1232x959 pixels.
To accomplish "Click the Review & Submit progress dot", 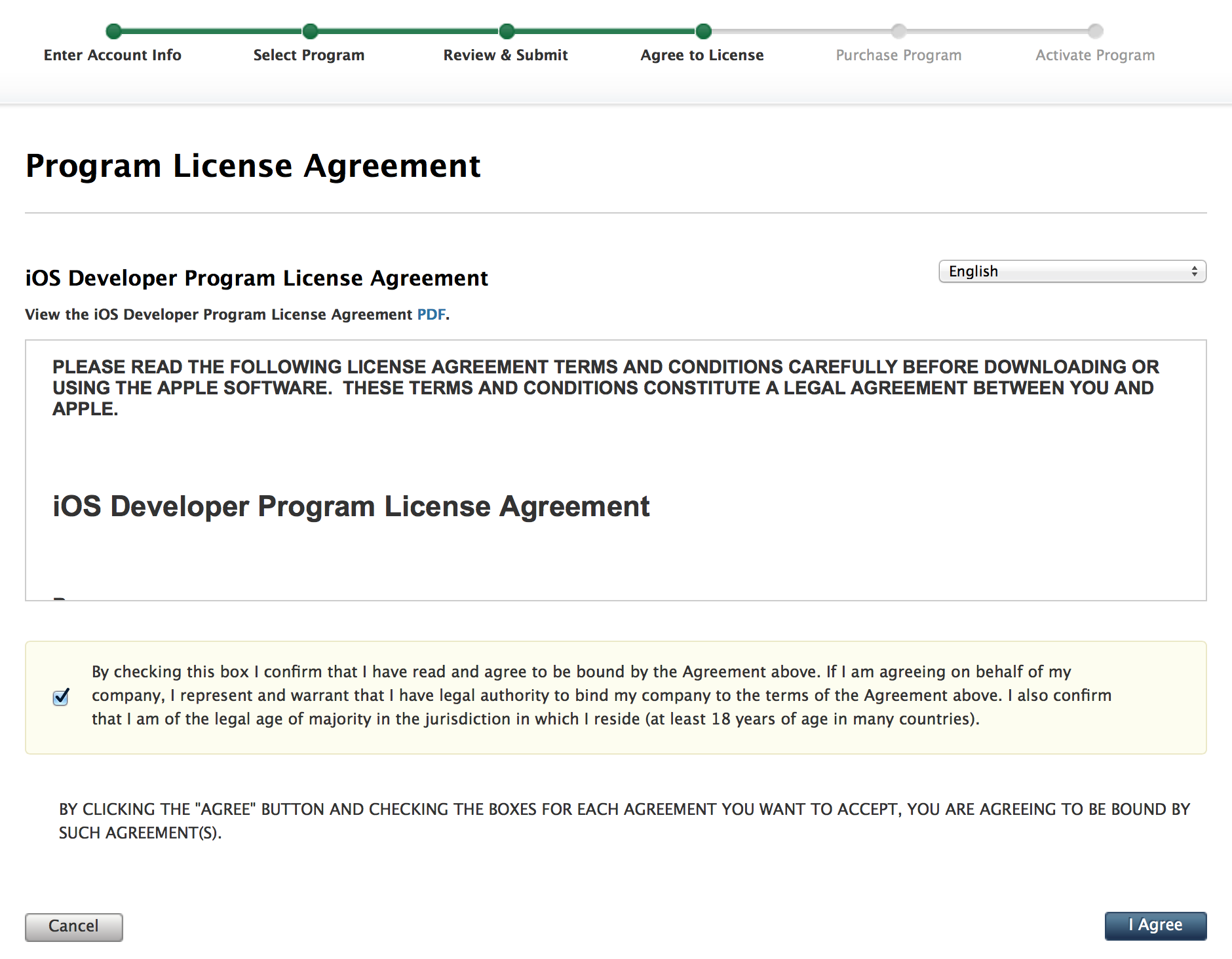I will click(507, 31).
